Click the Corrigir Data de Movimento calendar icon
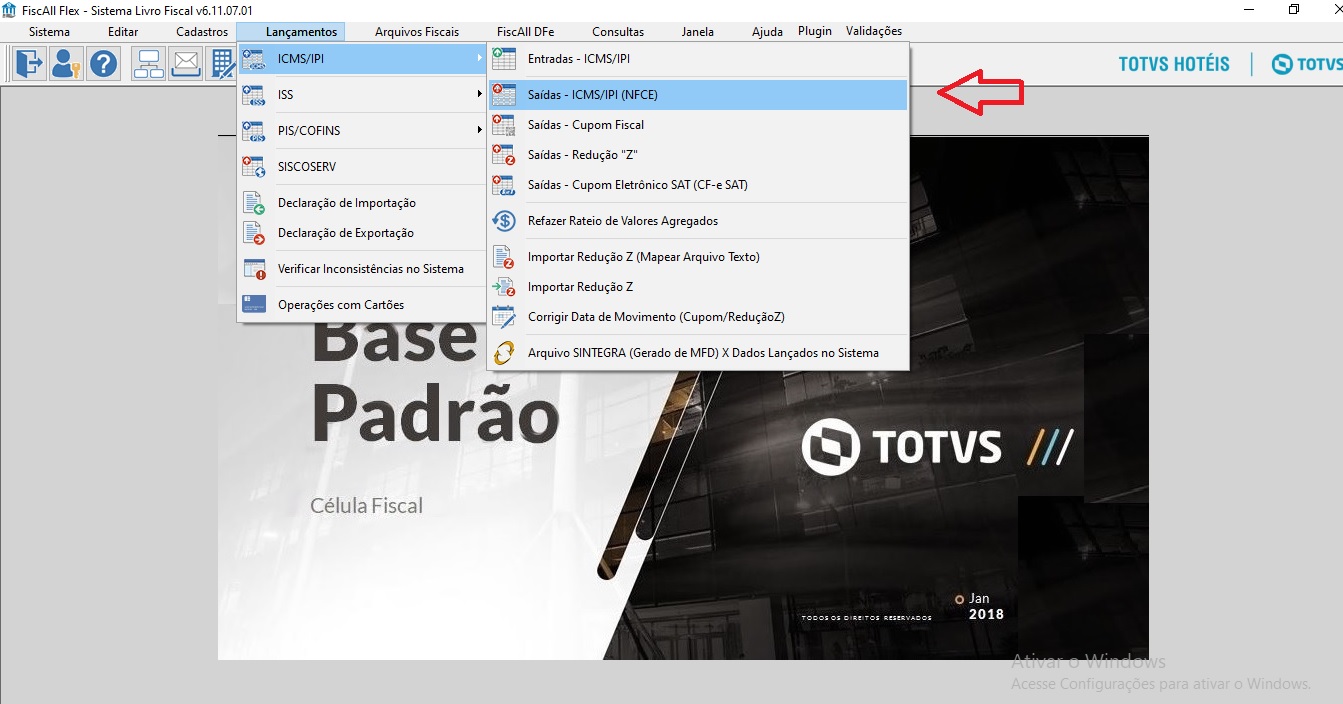Viewport: 1343px width, 704px height. coord(504,317)
